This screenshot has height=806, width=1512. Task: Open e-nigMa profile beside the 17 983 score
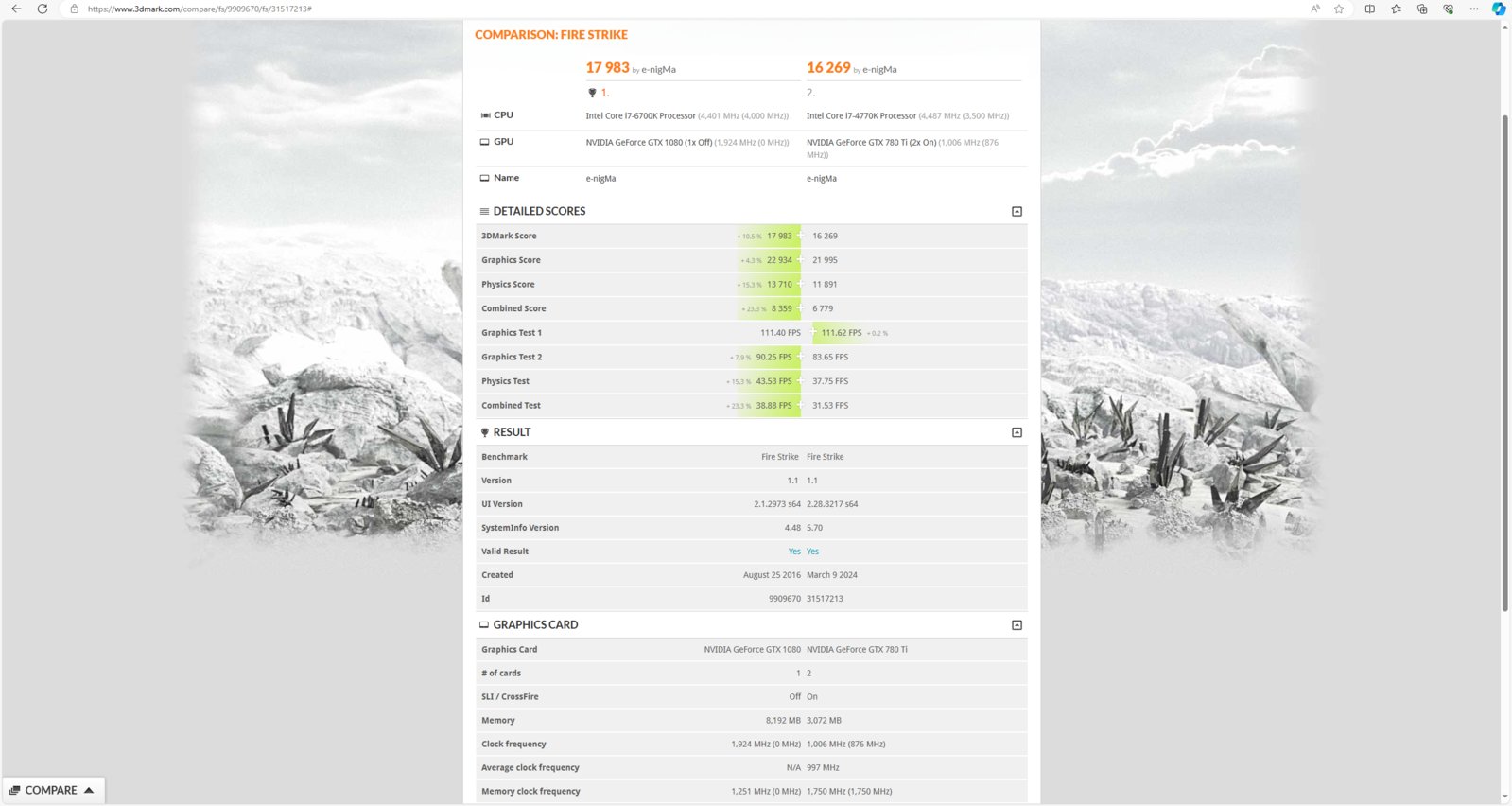(x=658, y=70)
